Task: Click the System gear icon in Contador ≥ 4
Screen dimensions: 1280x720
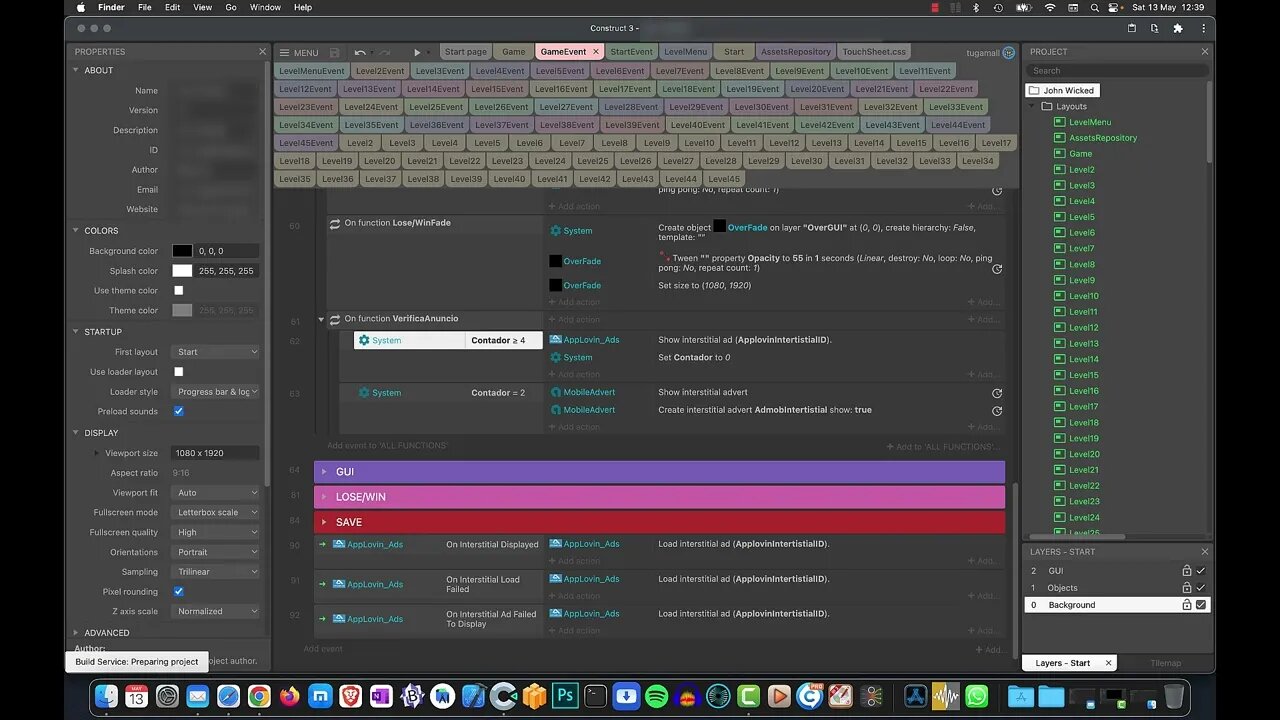Action: [x=364, y=340]
